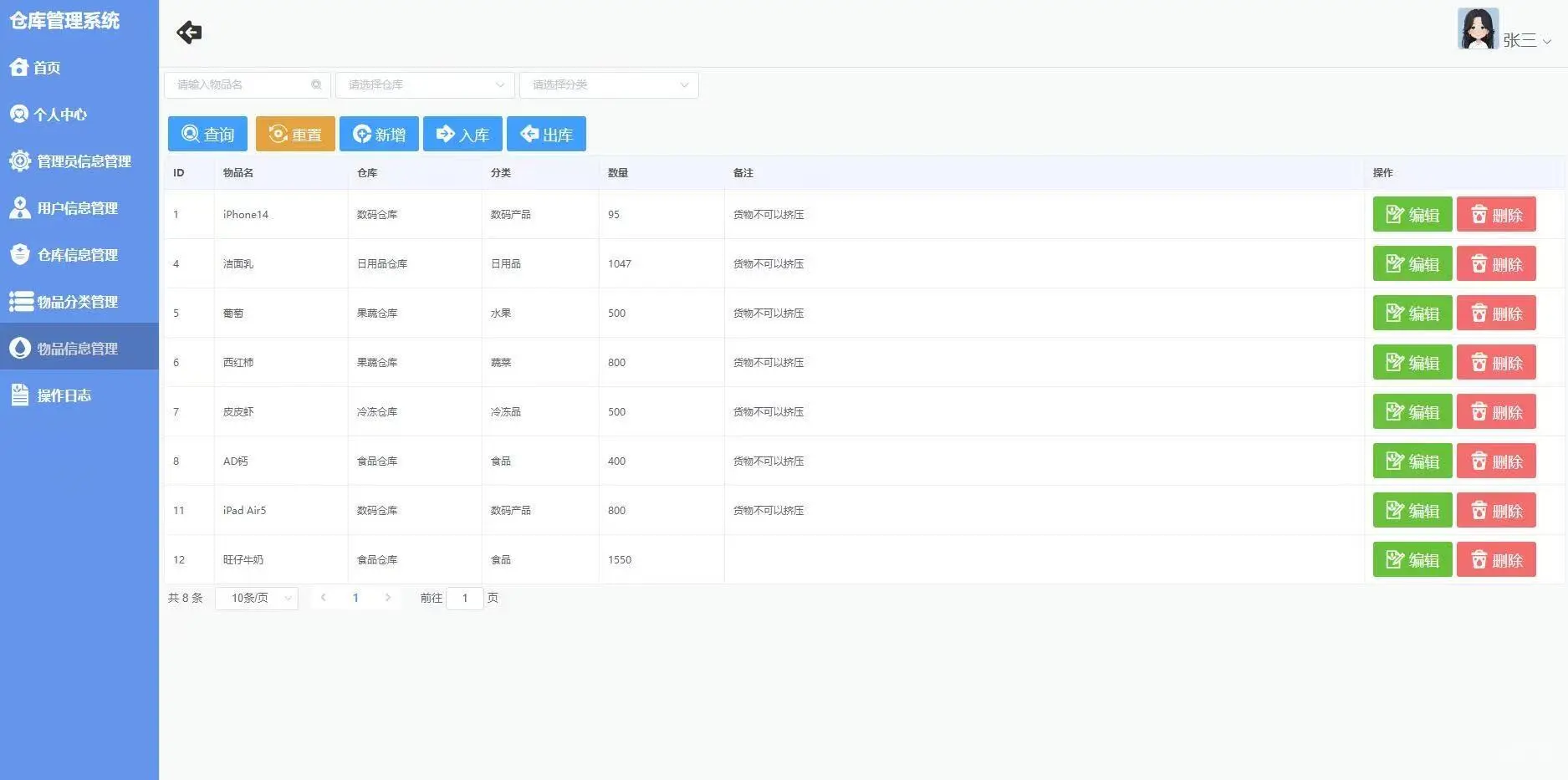Open the 请选择分类 category dropdown

pyautogui.click(x=608, y=84)
